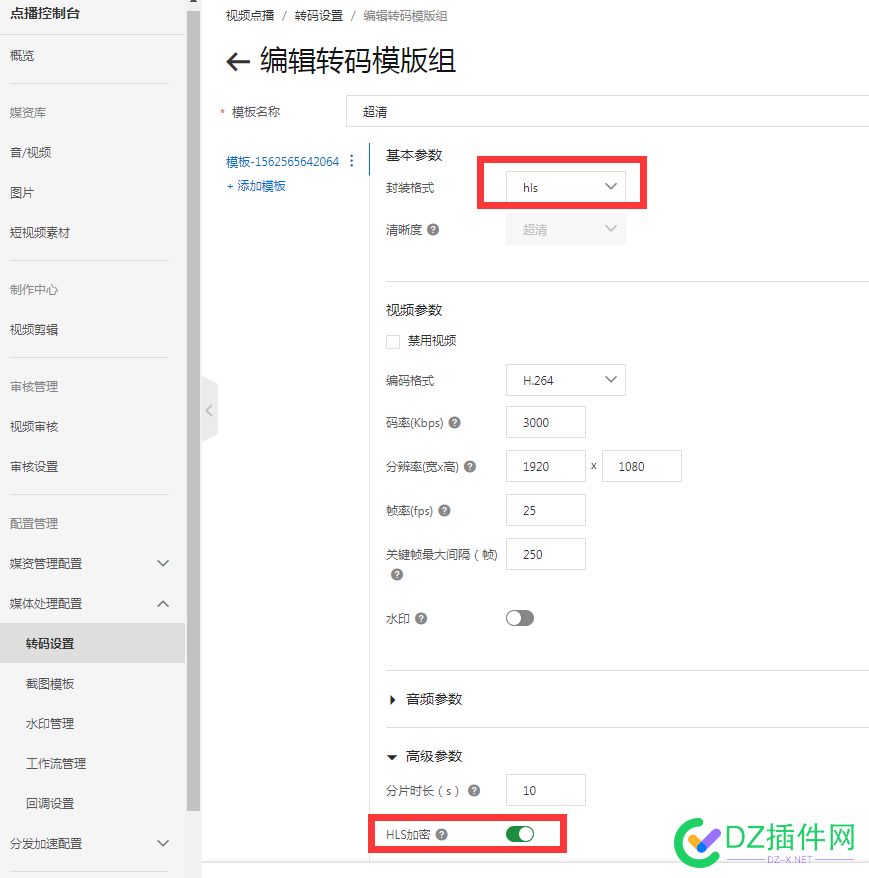The image size is (869, 878).
Task: Click the 关键帧最大间隔 field showing 250
Action: [x=546, y=554]
